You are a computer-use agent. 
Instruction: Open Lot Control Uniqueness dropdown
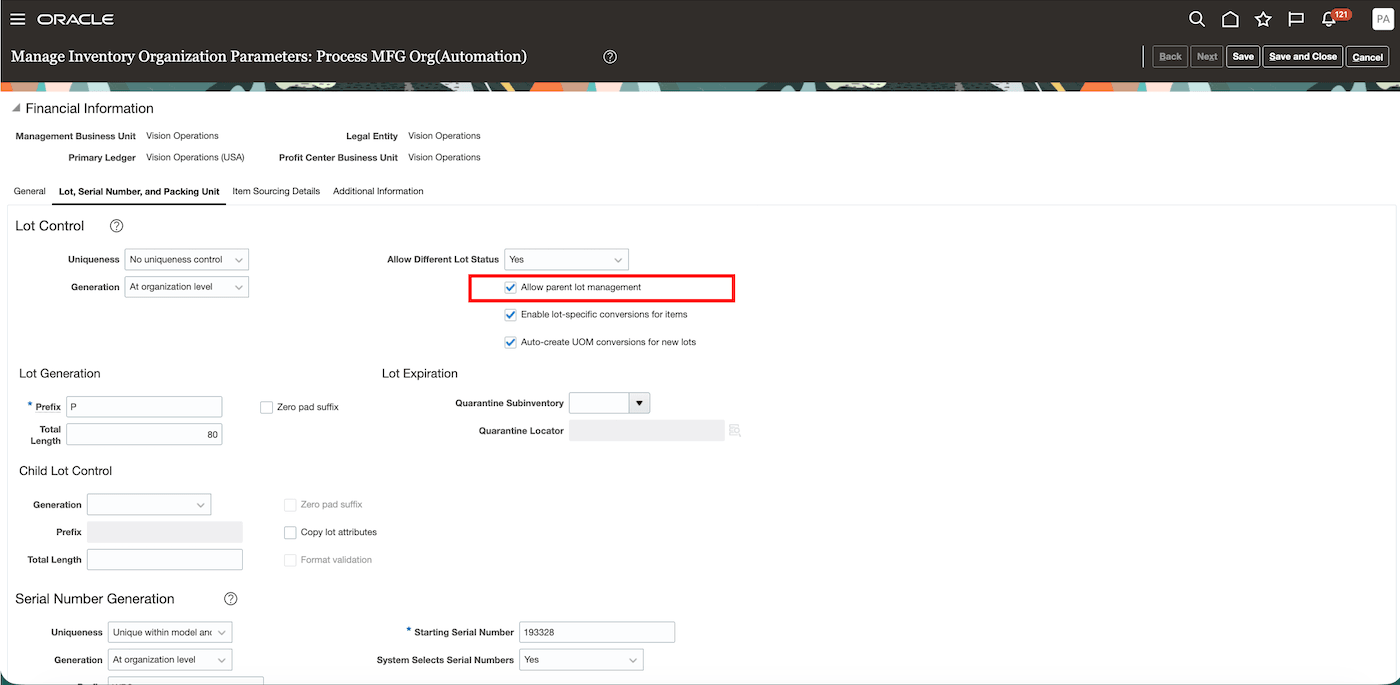[x=186, y=259]
